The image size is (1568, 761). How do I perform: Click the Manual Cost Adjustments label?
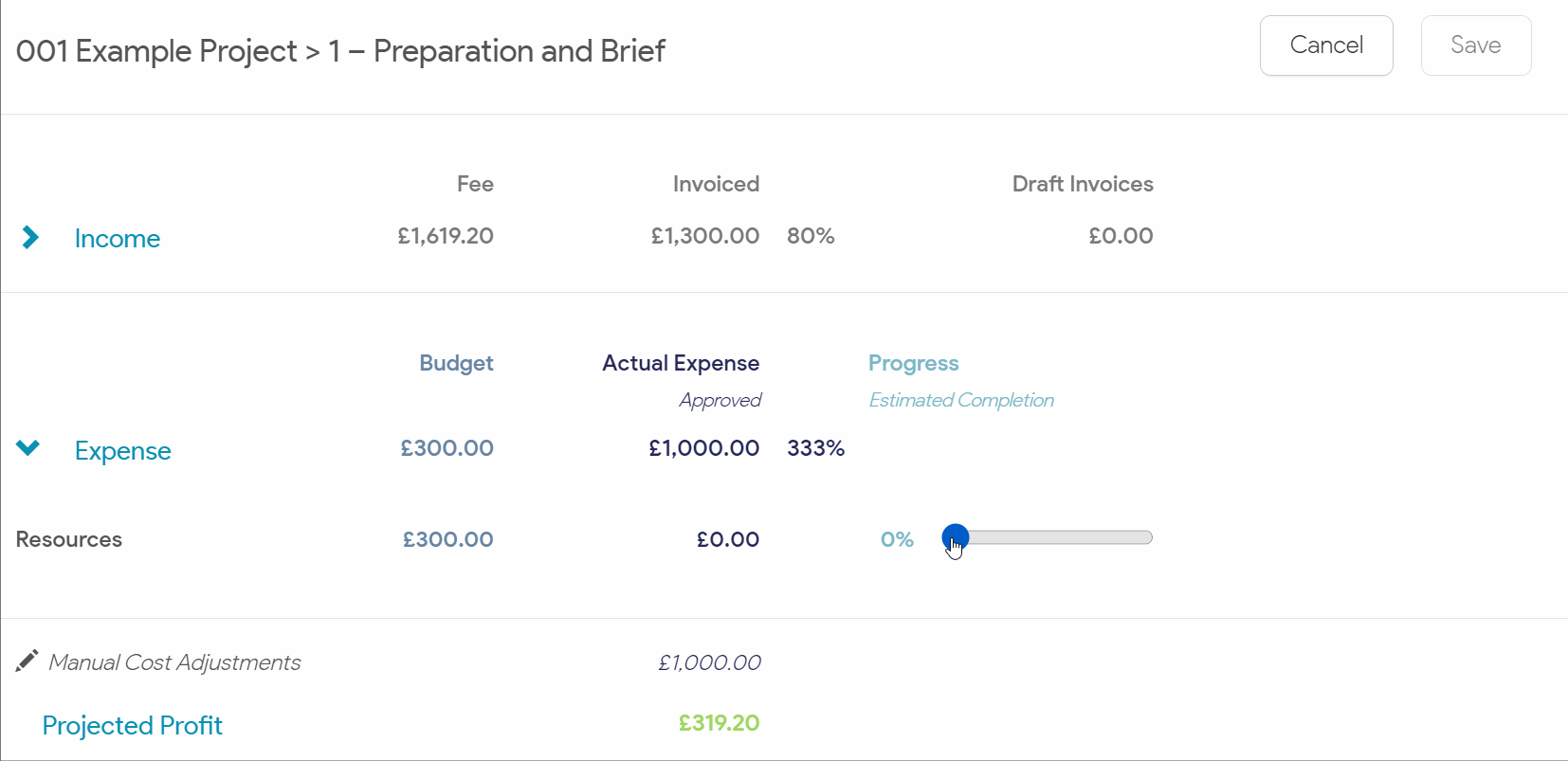pos(174,662)
